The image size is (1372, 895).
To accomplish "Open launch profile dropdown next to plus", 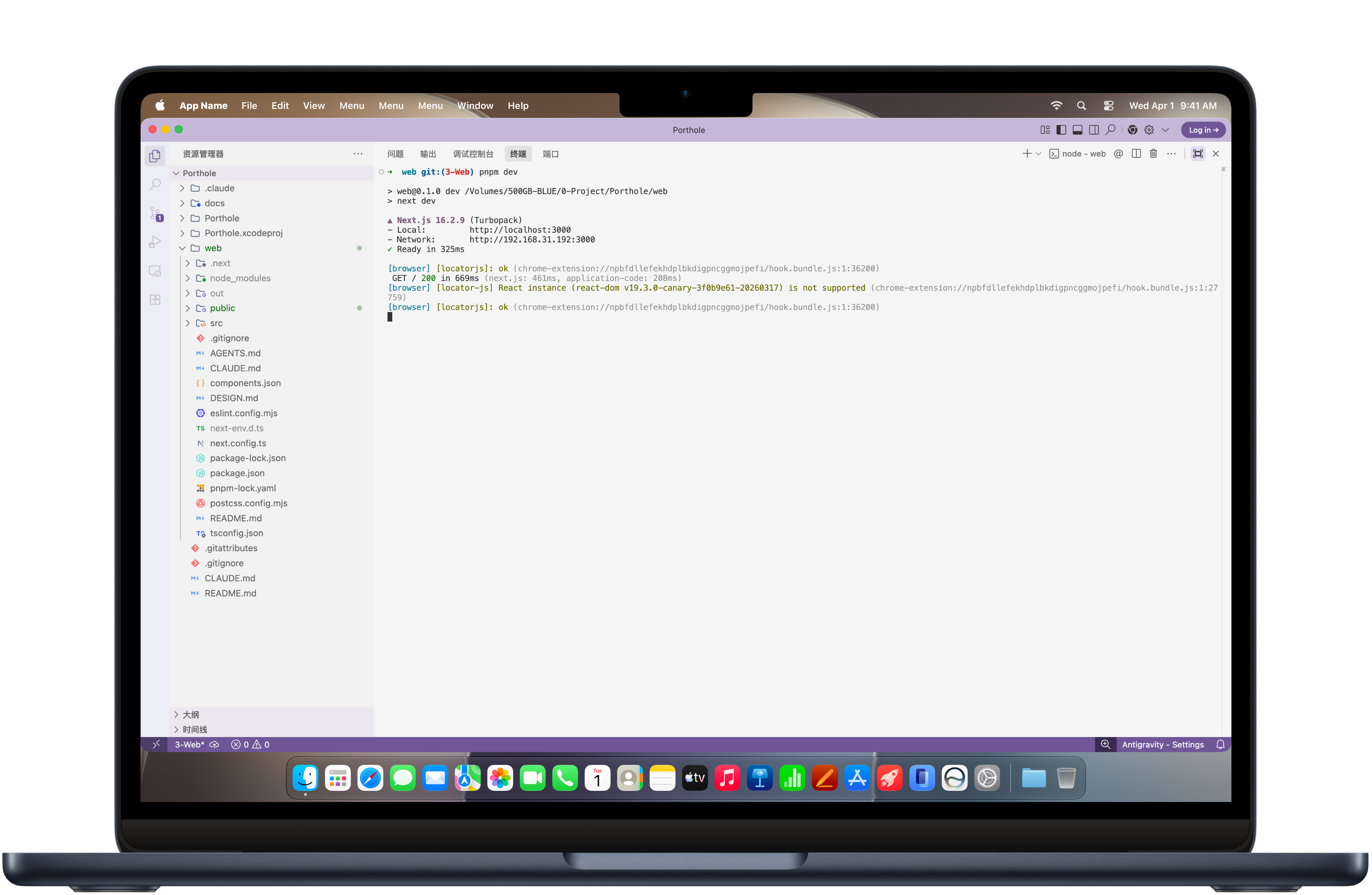I will pyautogui.click(x=1038, y=153).
